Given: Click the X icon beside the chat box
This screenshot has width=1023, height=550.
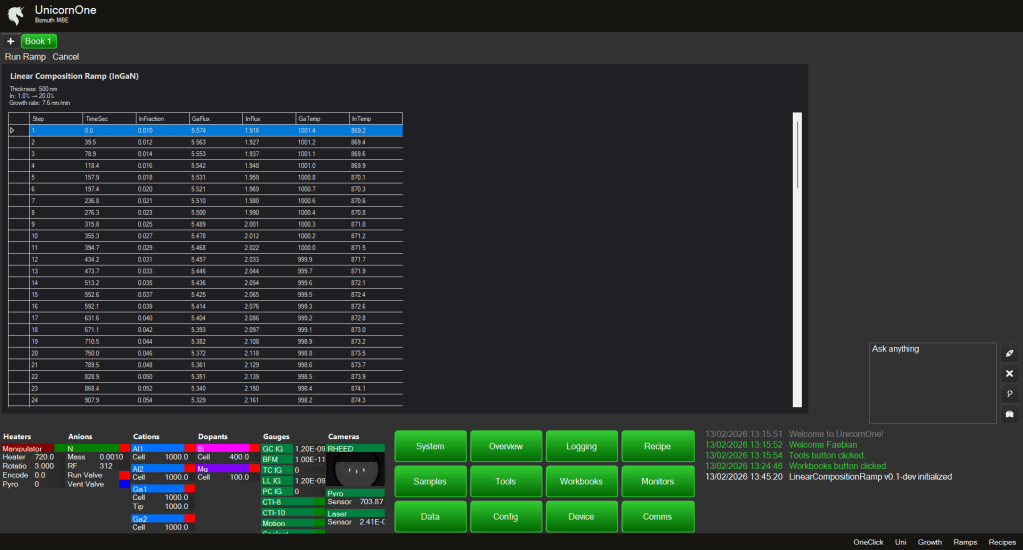Looking at the screenshot, I should point(1009,373).
